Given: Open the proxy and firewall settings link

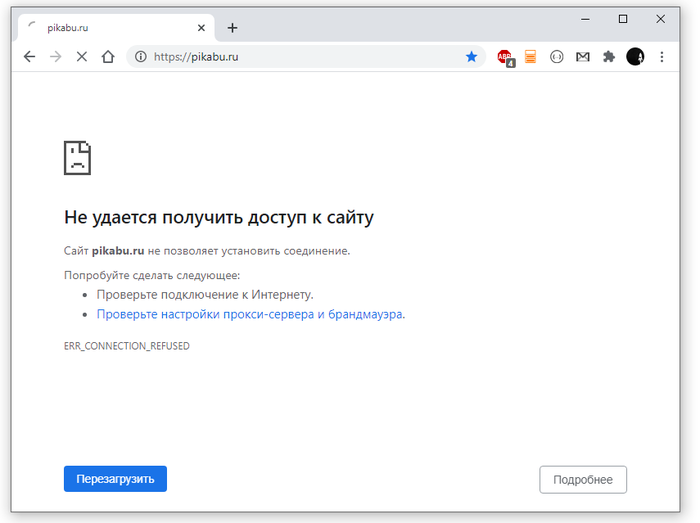Looking at the screenshot, I should 251,314.
